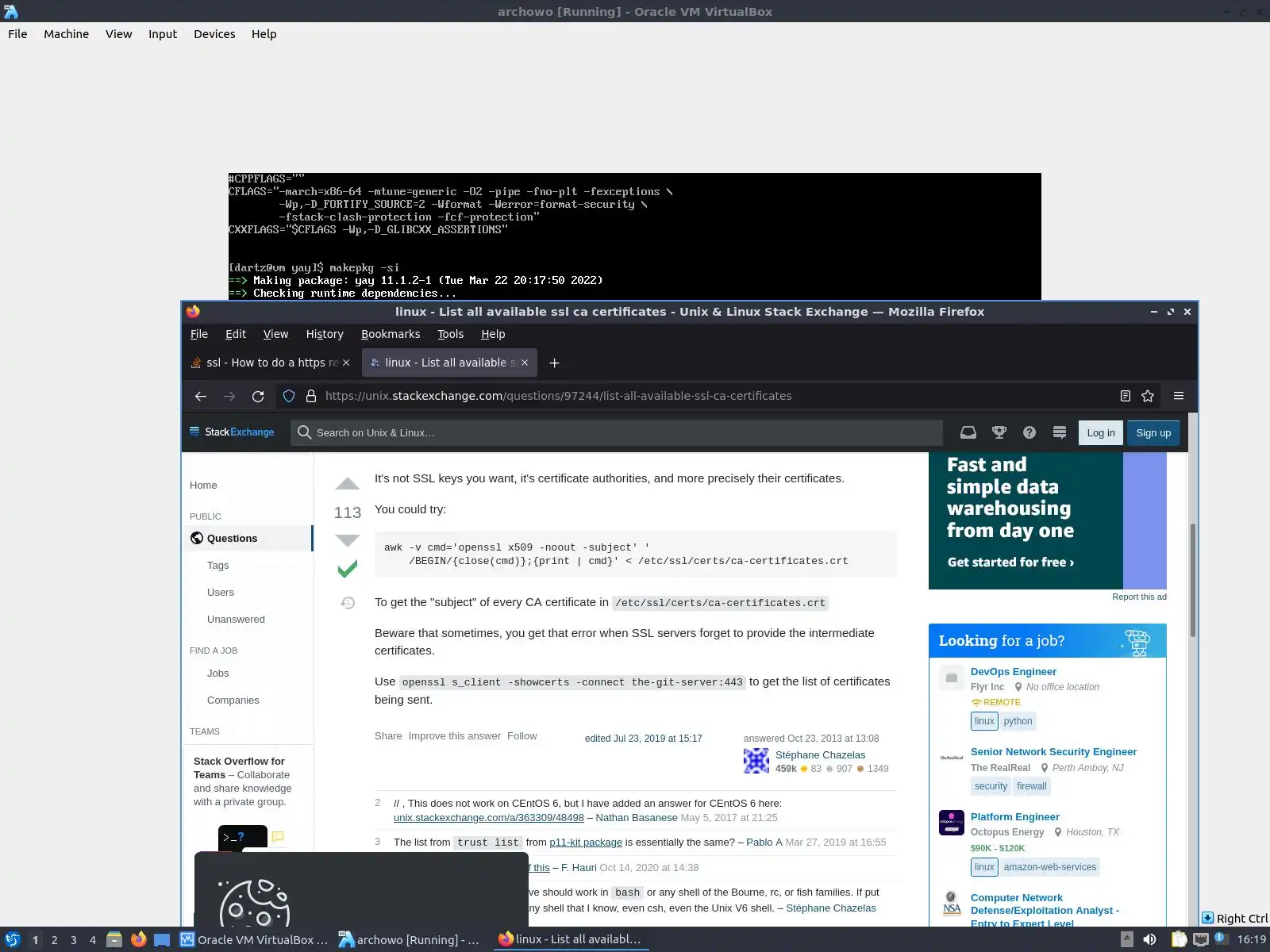Viewport: 1270px width, 952px height.
Task: Toggle reader view icon in address bar
Action: (1125, 396)
